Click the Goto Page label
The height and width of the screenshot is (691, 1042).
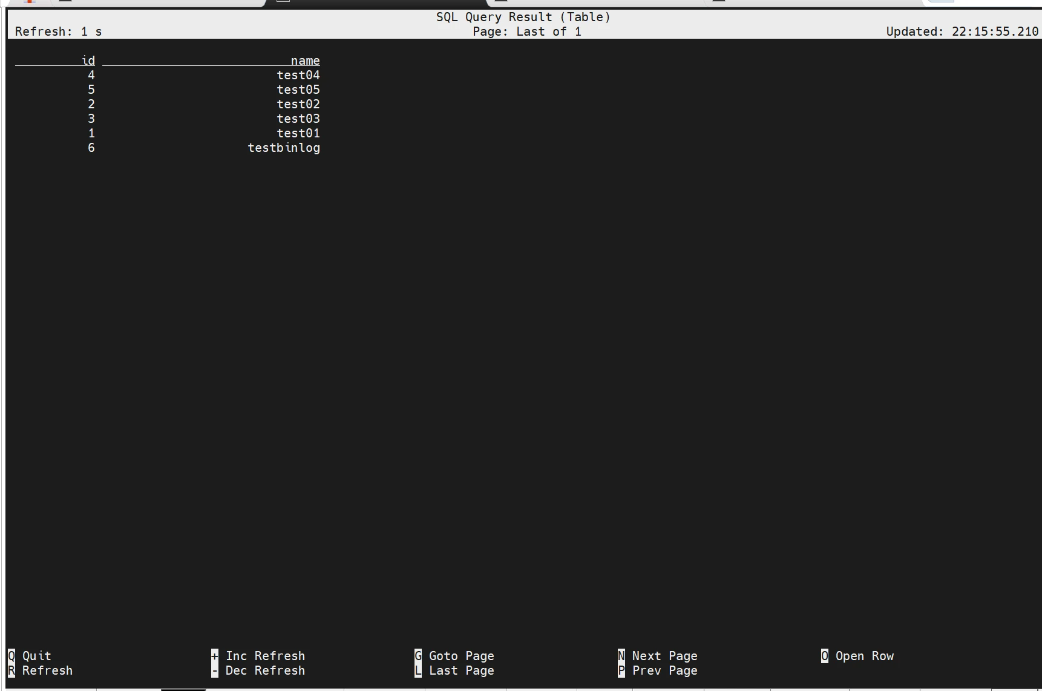(461, 656)
